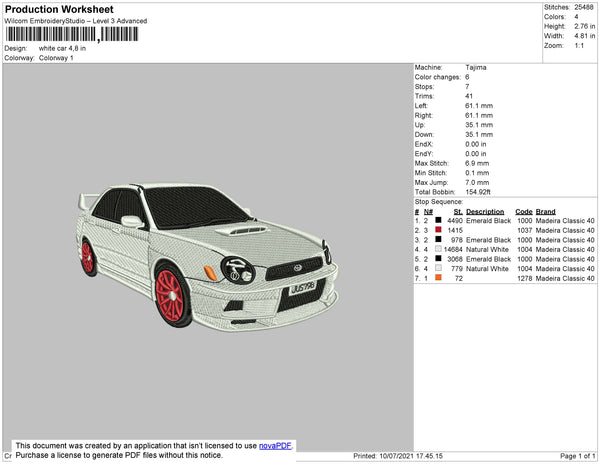Click the Description column header
This screenshot has width=600, height=464.
click(485, 212)
